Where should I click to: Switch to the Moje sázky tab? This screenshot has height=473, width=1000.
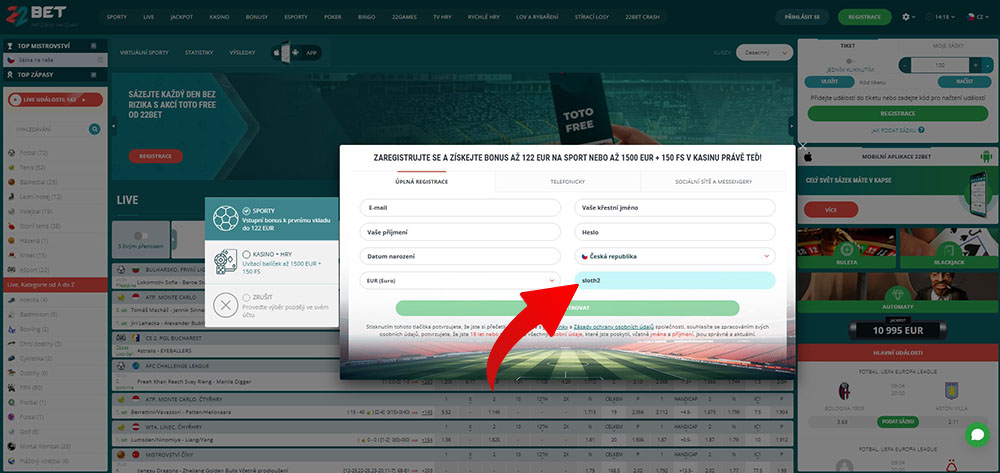[x=946, y=46]
